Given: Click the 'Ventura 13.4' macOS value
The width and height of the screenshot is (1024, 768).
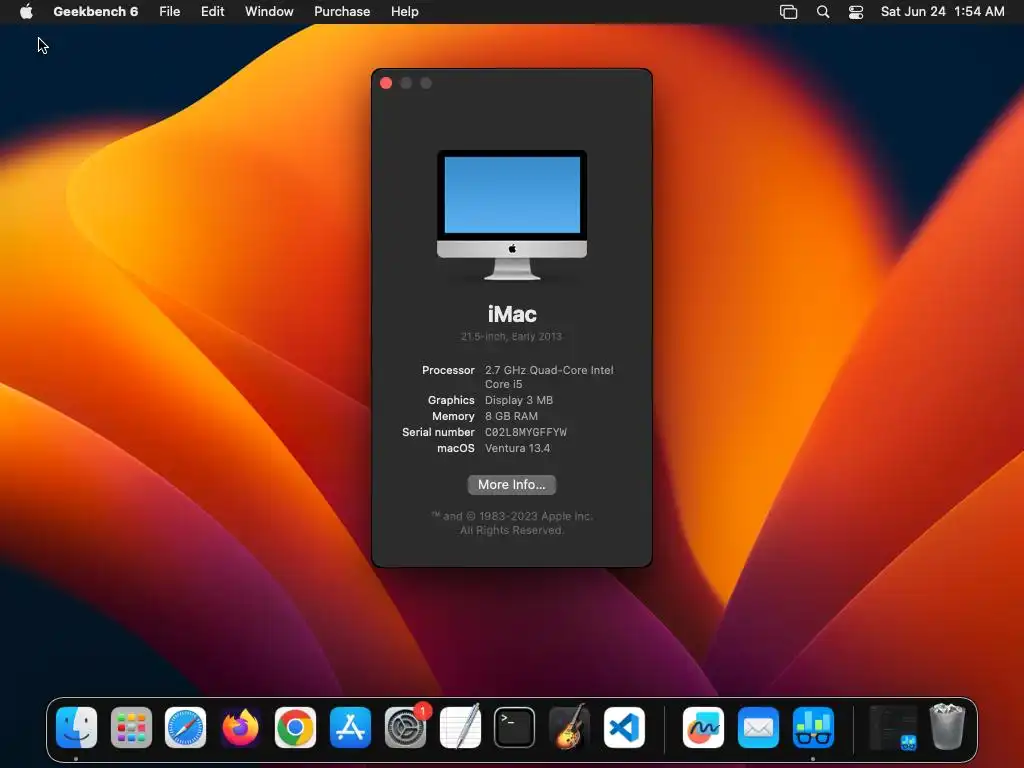Looking at the screenshot, I should click(x=517, y=448).
